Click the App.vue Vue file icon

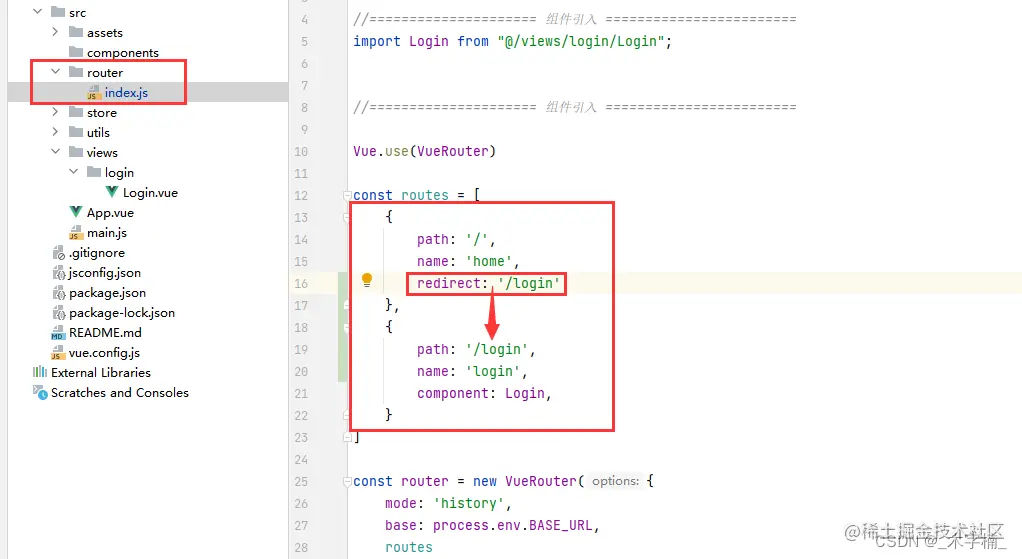tap(76, 212)
